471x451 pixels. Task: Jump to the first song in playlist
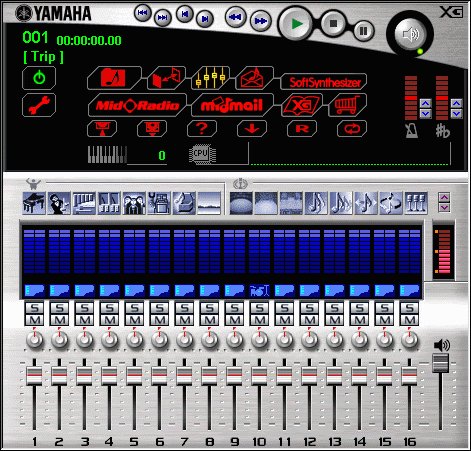[x=143, y=13]
